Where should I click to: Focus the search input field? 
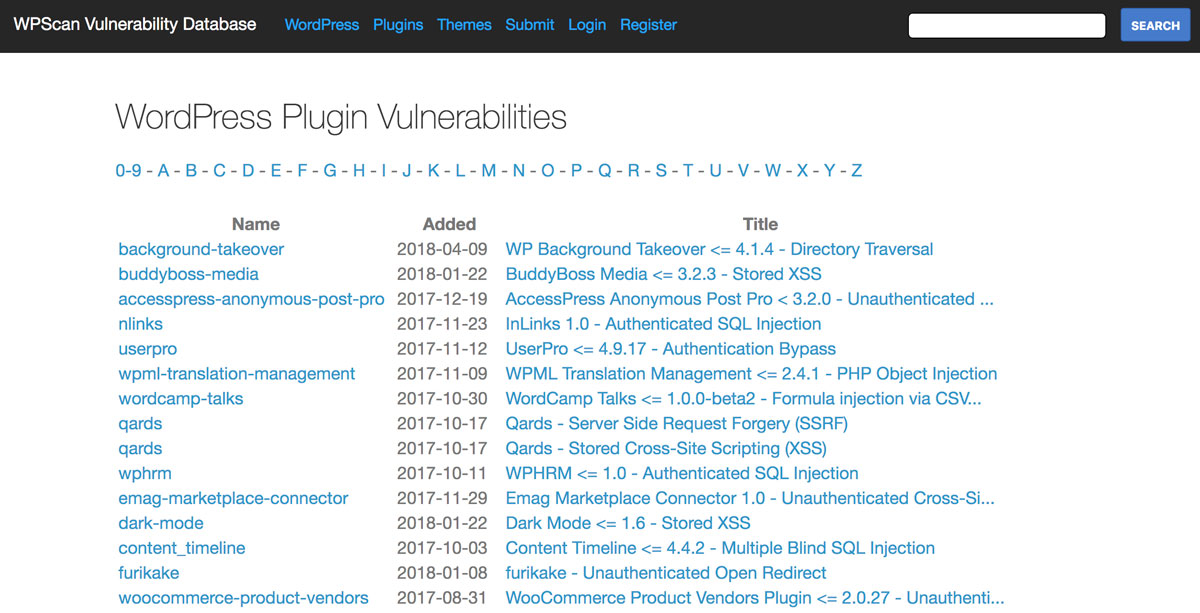pos(1007,26)
